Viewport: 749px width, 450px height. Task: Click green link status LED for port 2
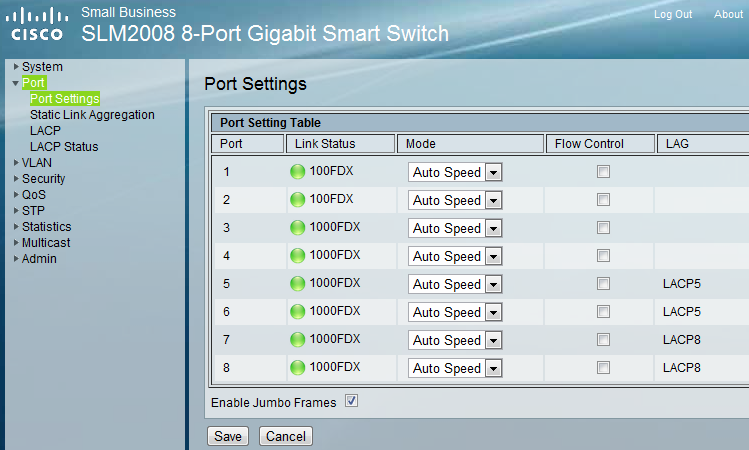point(297,200)
